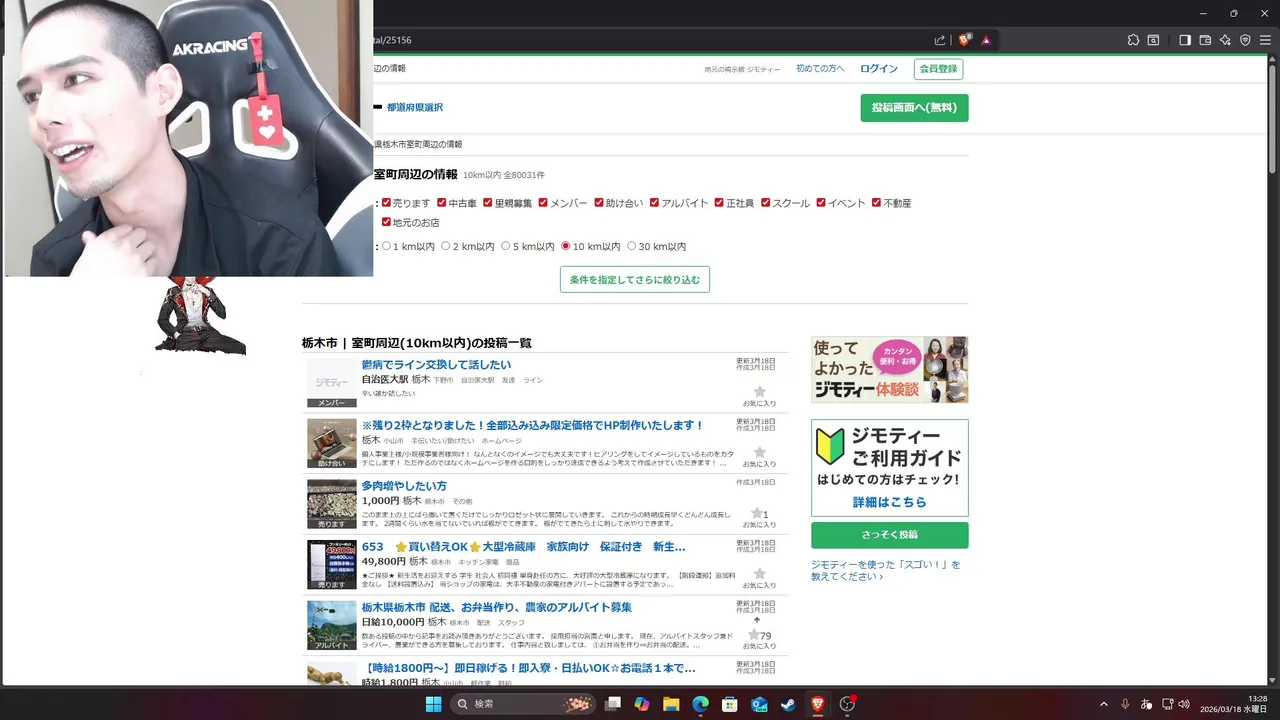
Task: Click the Brave Rewards triangle icon
Action: (x=986, y=40)
